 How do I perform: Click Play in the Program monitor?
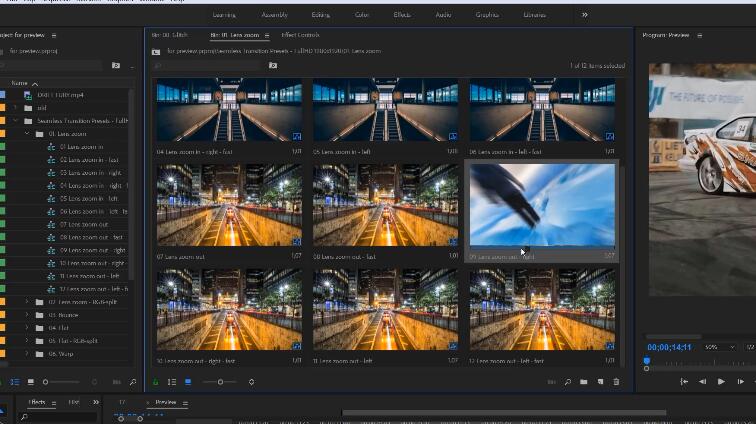720,381
